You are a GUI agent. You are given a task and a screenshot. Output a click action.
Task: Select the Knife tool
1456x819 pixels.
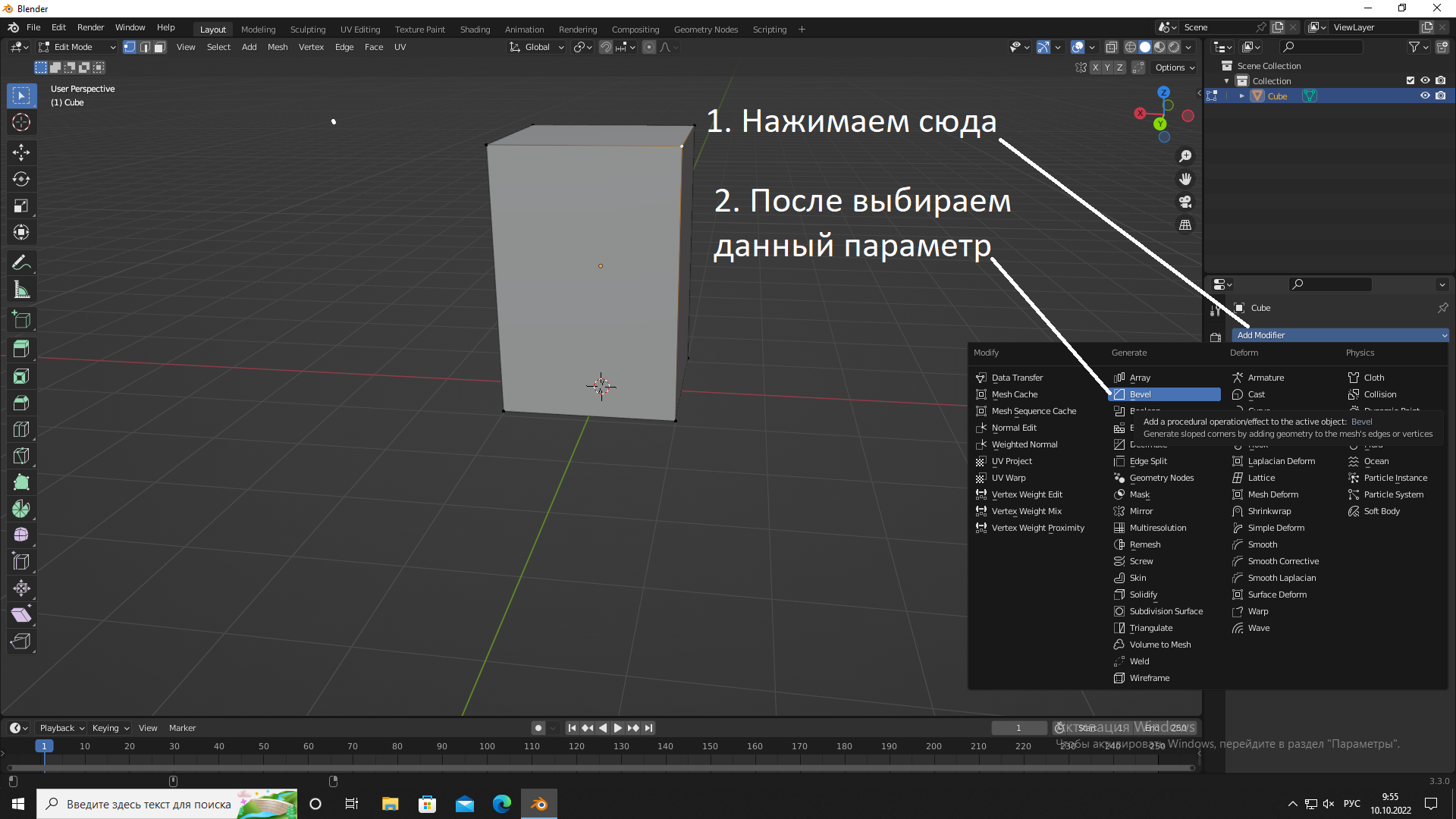tap(21, 456)
